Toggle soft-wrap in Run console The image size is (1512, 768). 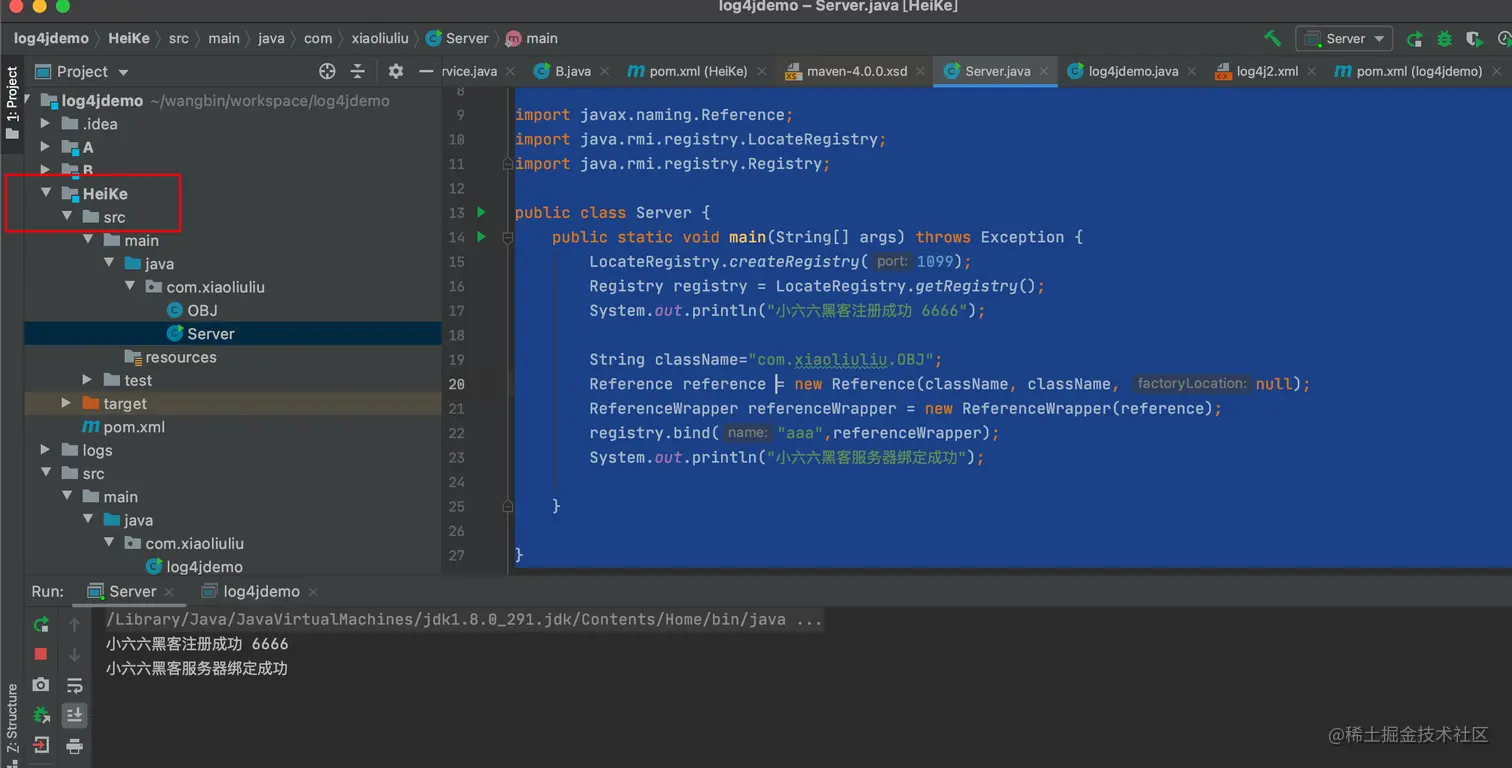point(75,685)
